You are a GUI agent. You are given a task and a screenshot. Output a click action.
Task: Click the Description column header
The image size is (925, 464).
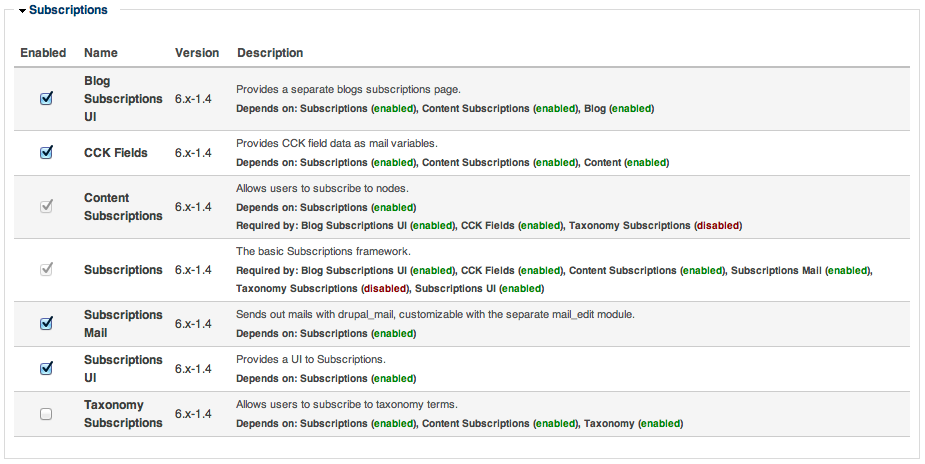point(270,53)
